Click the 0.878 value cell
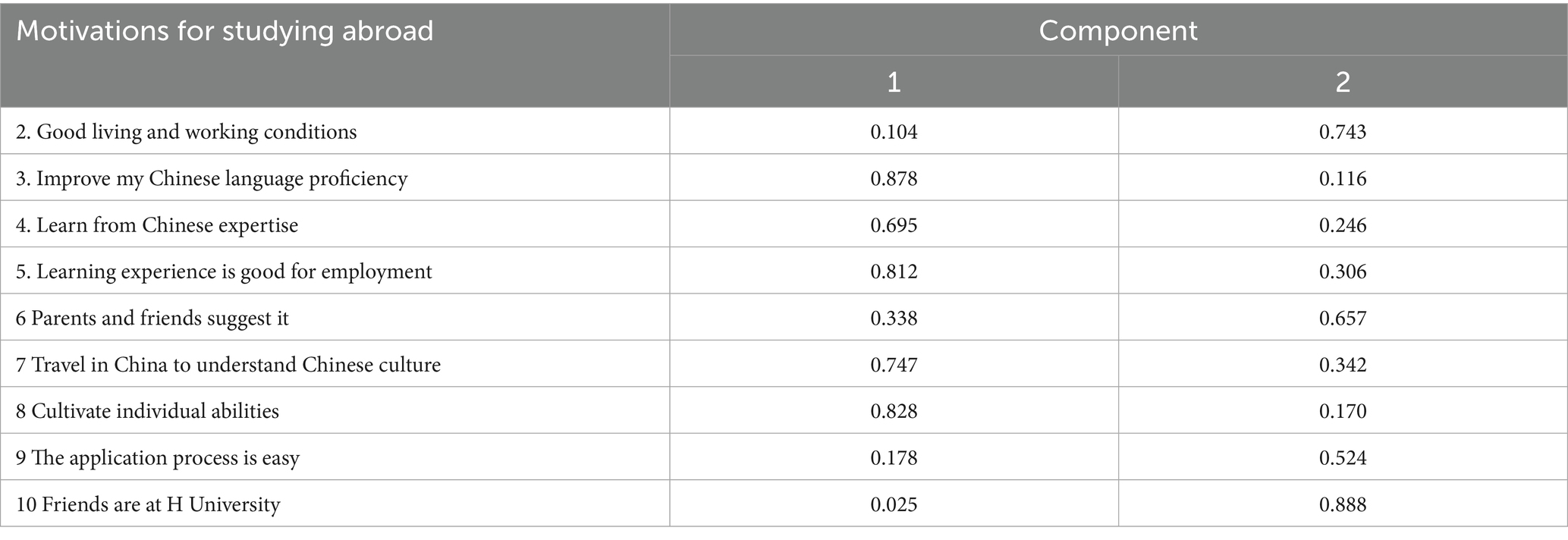The width and height of the screenshot is (1568, 540). [894, 179]
